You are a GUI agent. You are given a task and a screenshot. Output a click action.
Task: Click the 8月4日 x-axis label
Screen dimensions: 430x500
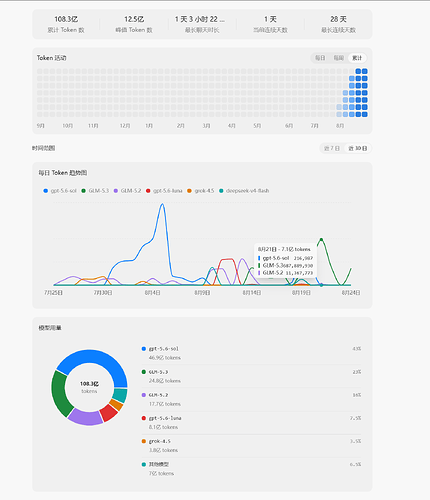pos(152,293)
